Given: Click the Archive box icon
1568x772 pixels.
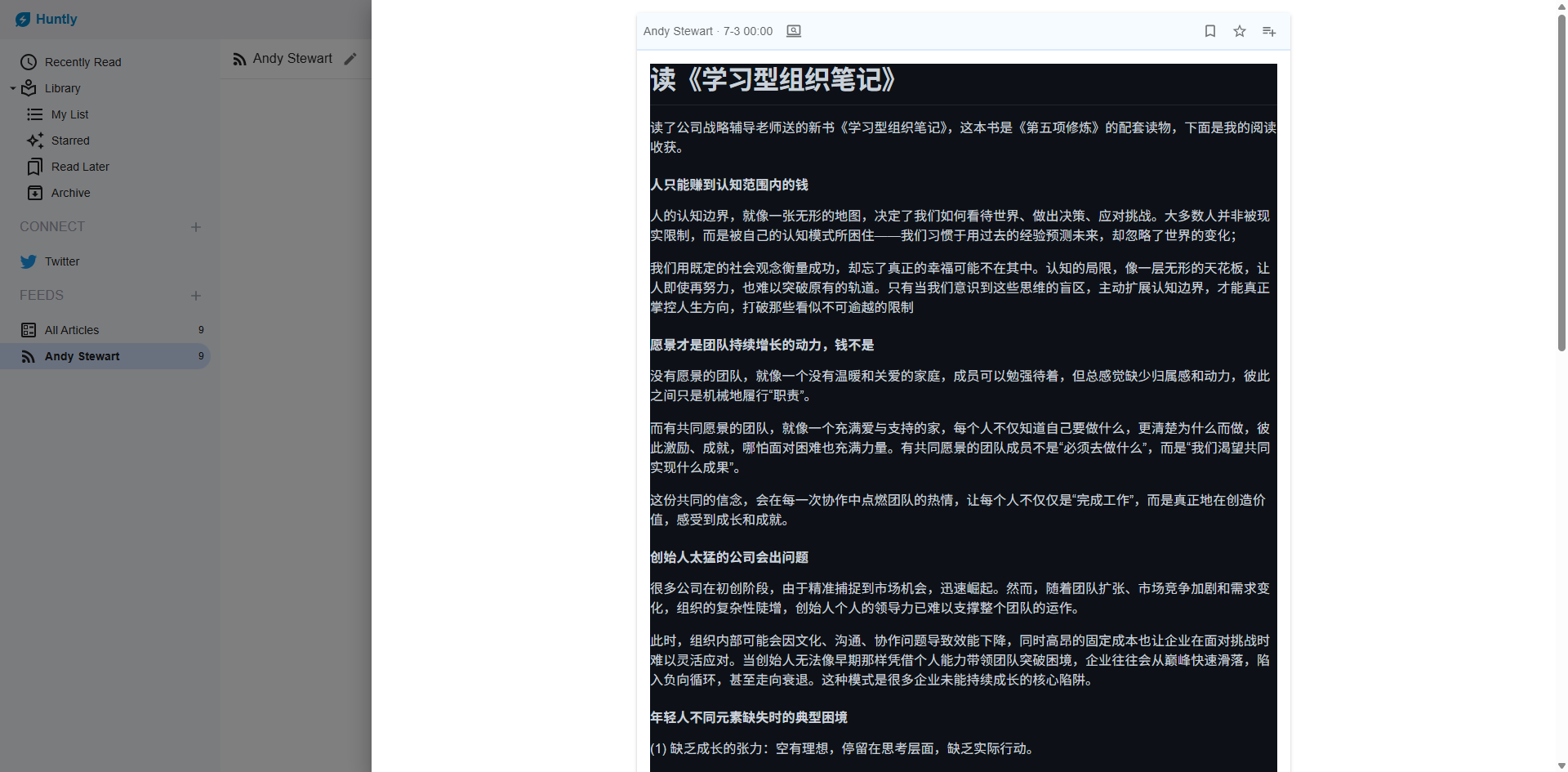Looking at the screenshot, I should click(x=35, y=193).
